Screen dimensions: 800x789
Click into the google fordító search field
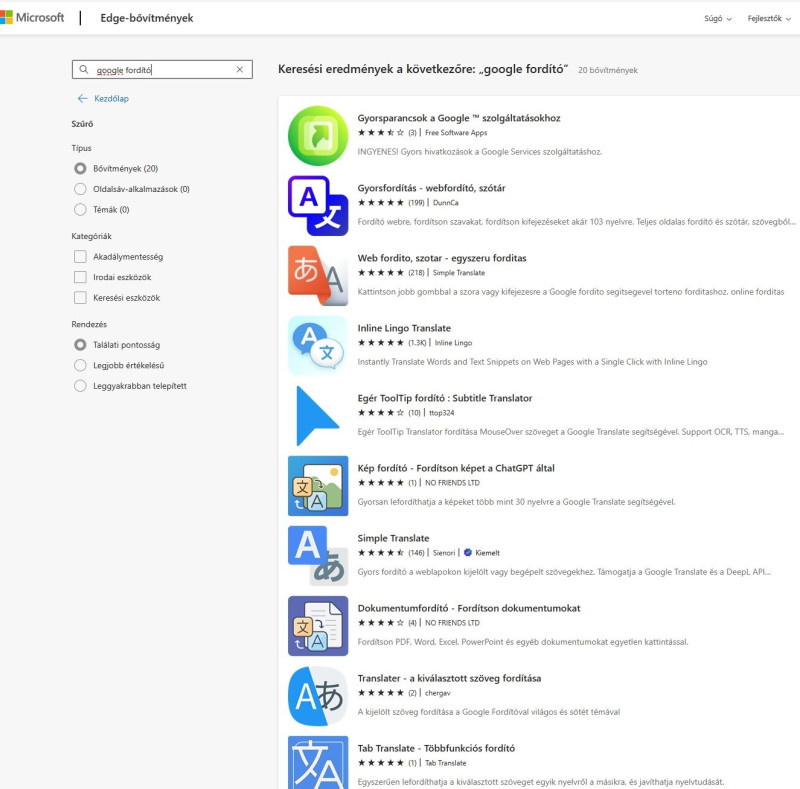(x=162, y=69)
